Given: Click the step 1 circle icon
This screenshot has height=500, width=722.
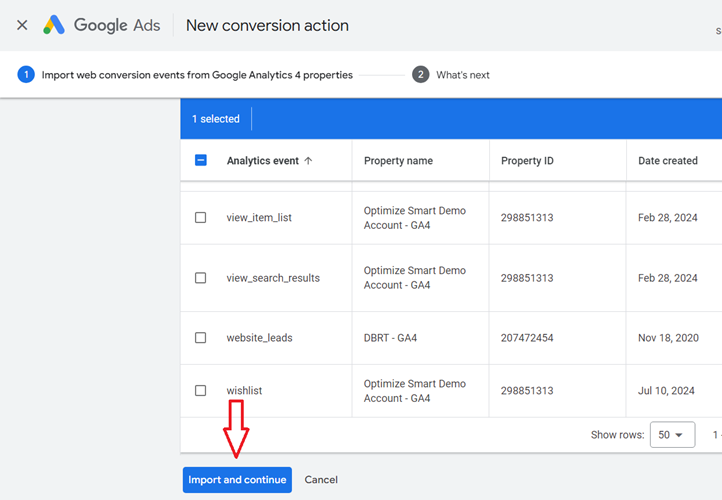Looking at the screenshot, I should click(x=26, y=75).
